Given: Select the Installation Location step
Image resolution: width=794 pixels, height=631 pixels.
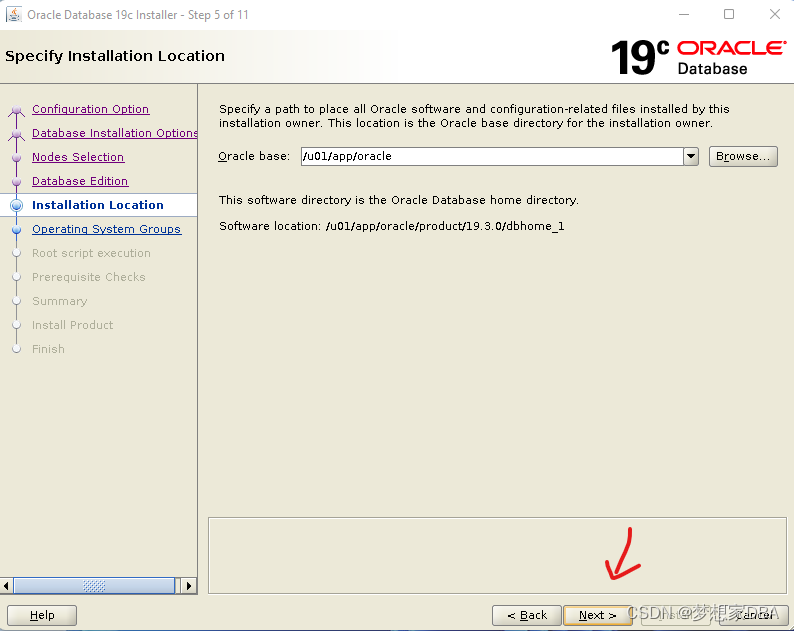Looking at the screenshot, I should 98,205.
